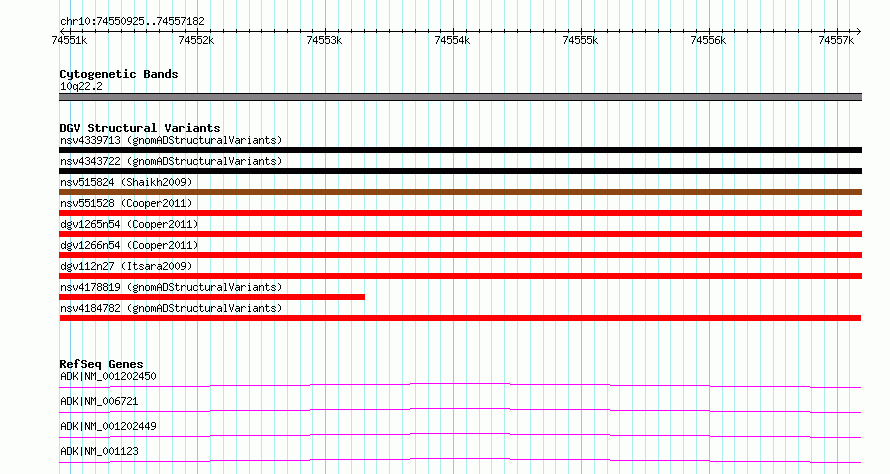
Task: Select the red dgv1265n54 variant bar
Action: coord(460,234)
